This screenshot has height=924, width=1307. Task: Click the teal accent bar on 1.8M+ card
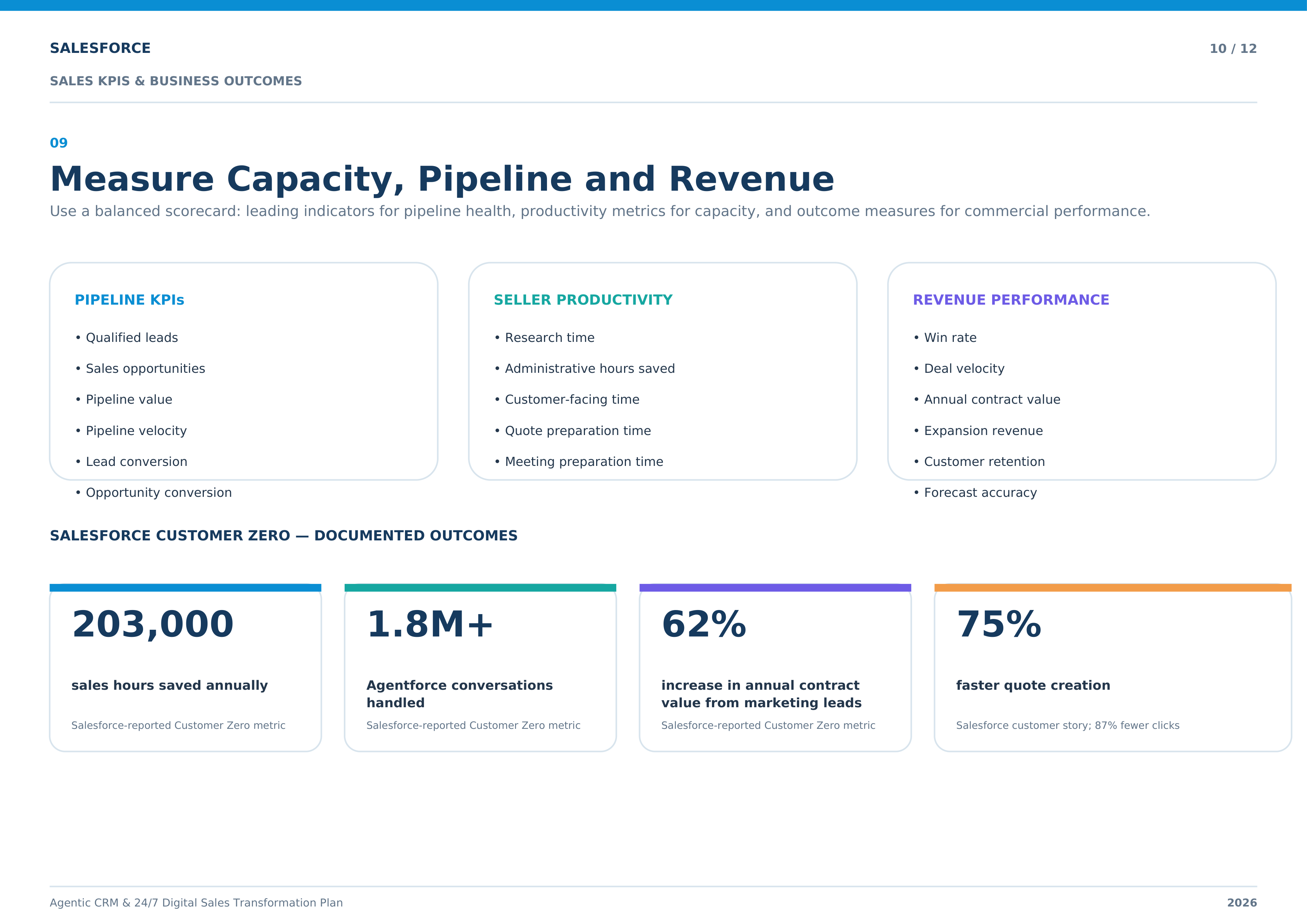click(x=481, y=588)
